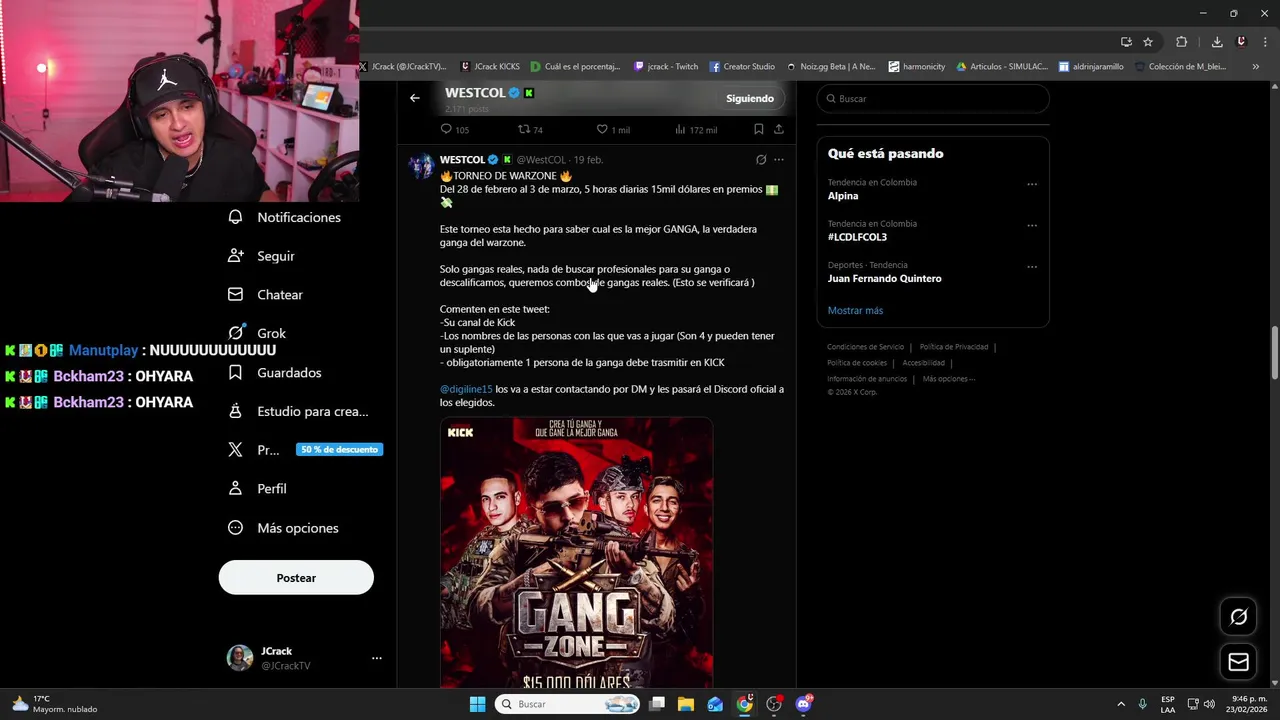Show hidden tray icons chevron

coord(1120,704)
